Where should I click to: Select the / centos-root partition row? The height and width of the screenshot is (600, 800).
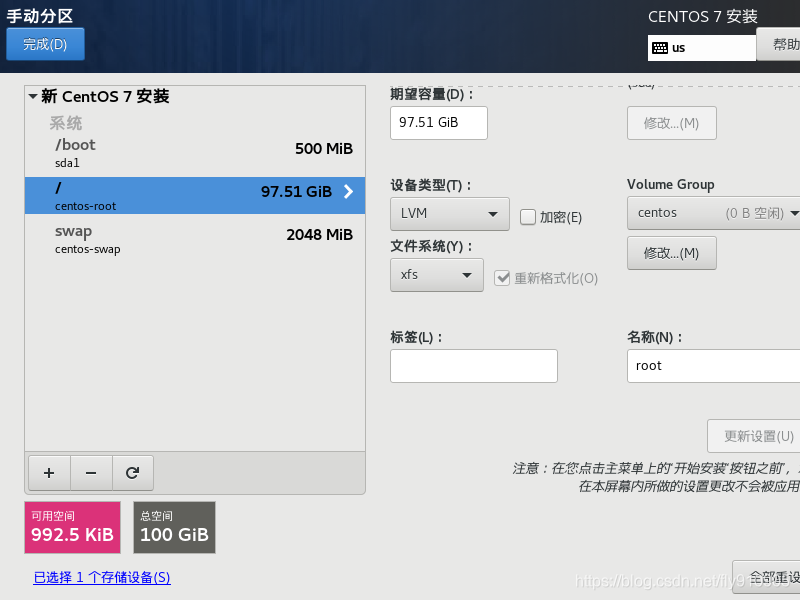195,195
